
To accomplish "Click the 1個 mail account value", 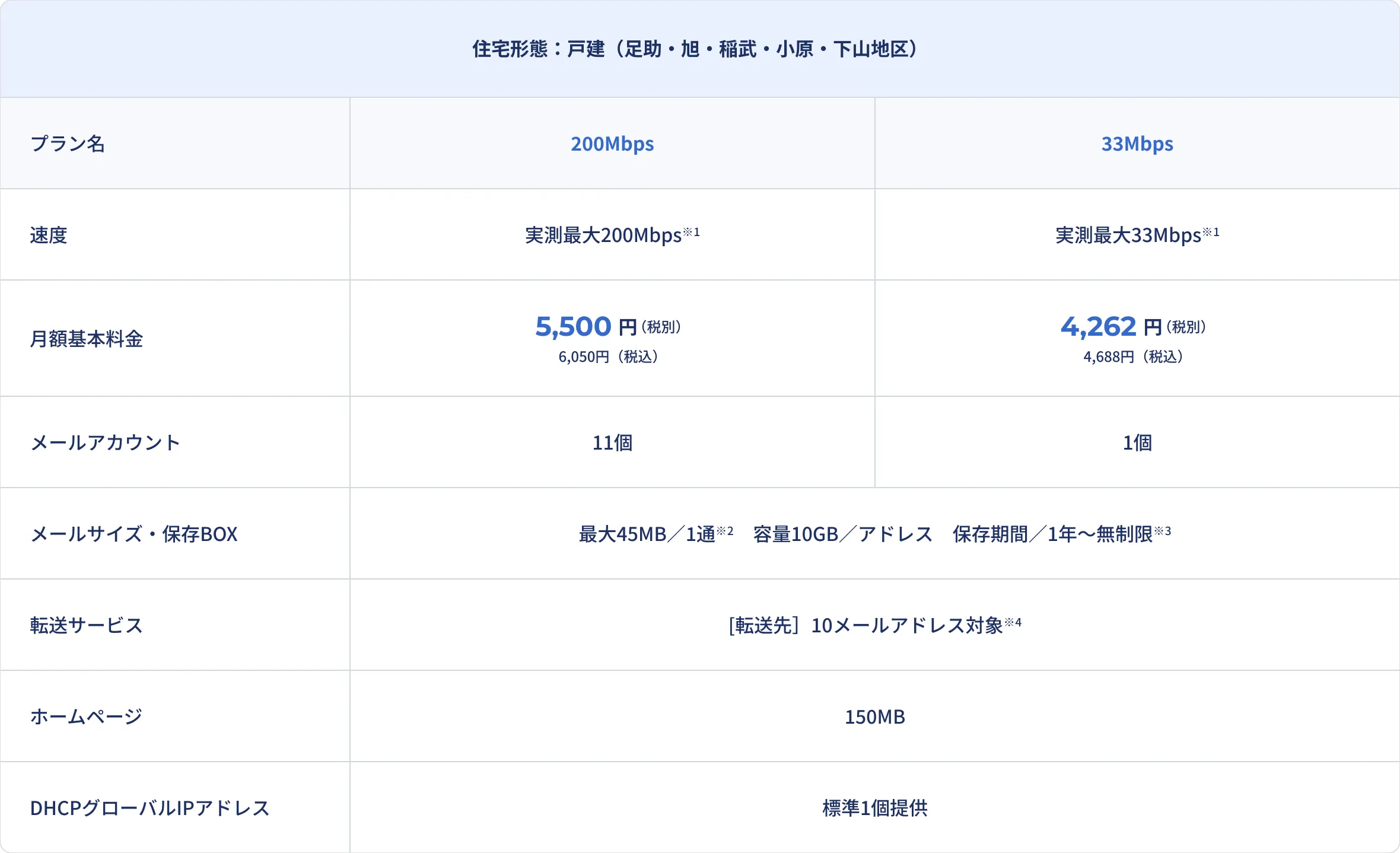I will click(1137, 443).
